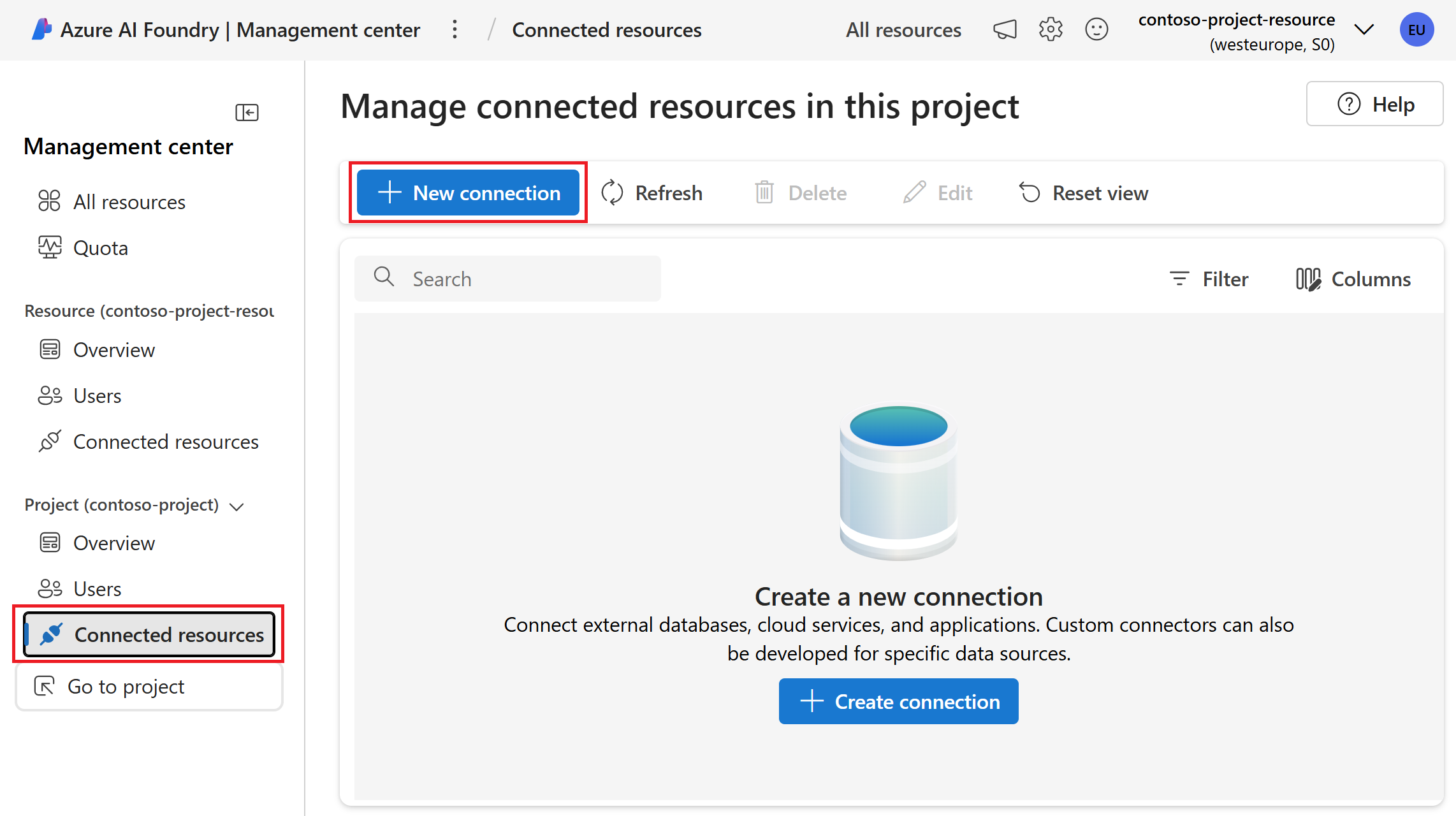Screen dimensions: 1456x816
Task: Click the New connection button
Action: pos(468,193)
